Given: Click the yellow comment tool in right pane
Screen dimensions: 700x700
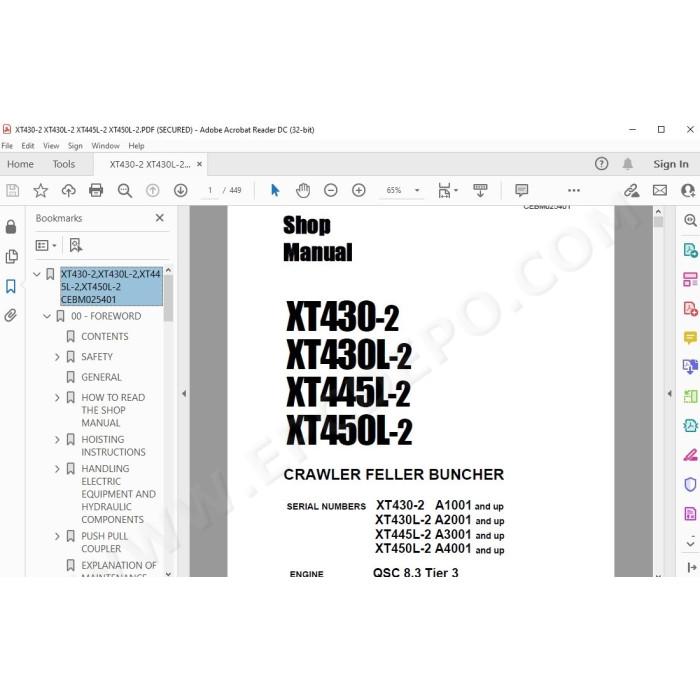Looking at the screenshot, I should tap(690, 338).
